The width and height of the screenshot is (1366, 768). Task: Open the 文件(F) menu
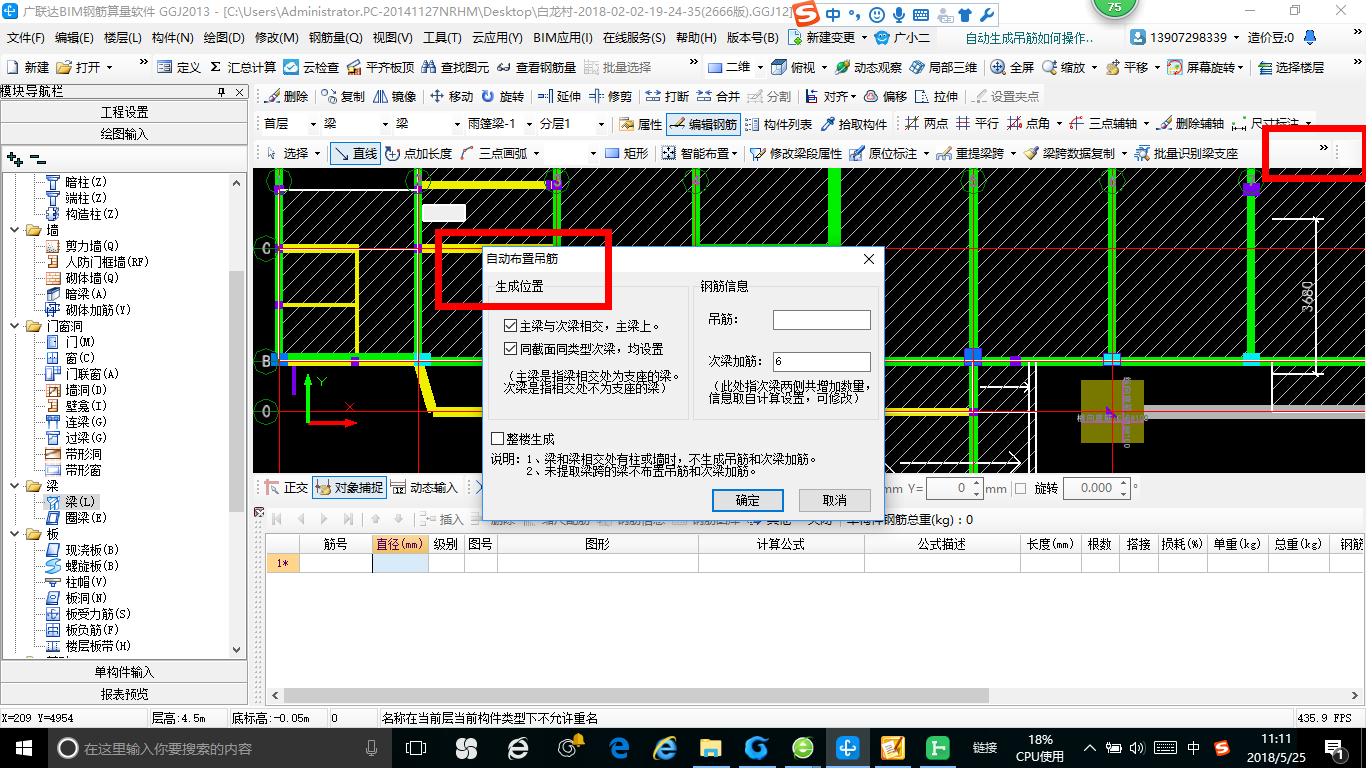(26, 37)
